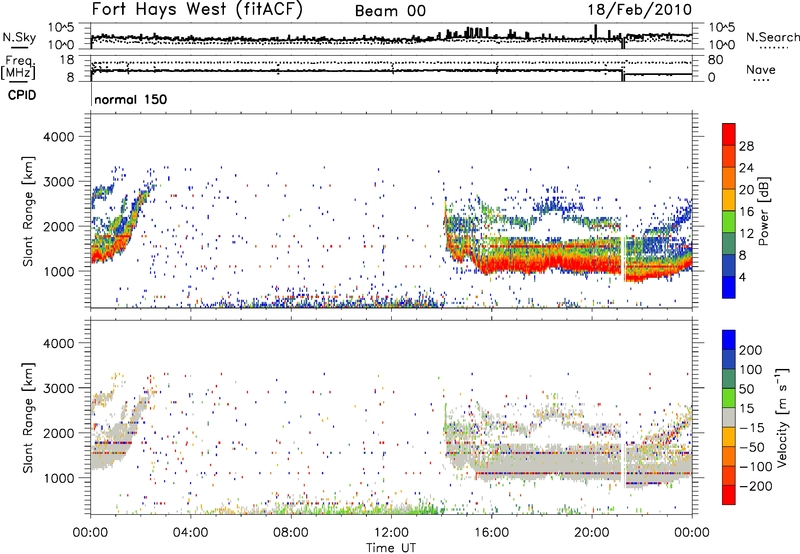Click the '28' tick on the power colorbar
This screenshot has width=800, height=554.
point(746,146)
